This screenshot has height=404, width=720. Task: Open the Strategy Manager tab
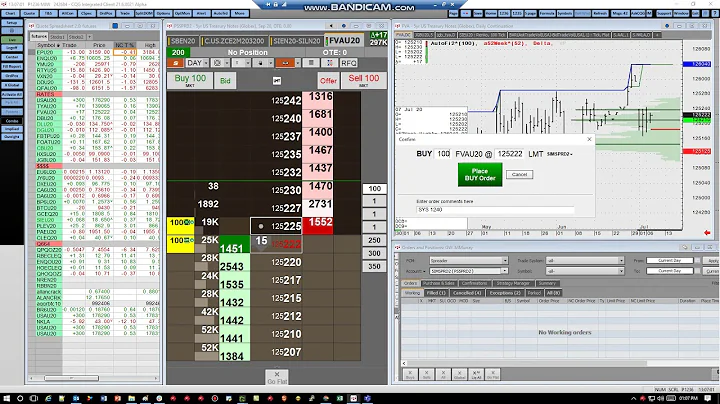pyautogui.click(x=513, y=283)
